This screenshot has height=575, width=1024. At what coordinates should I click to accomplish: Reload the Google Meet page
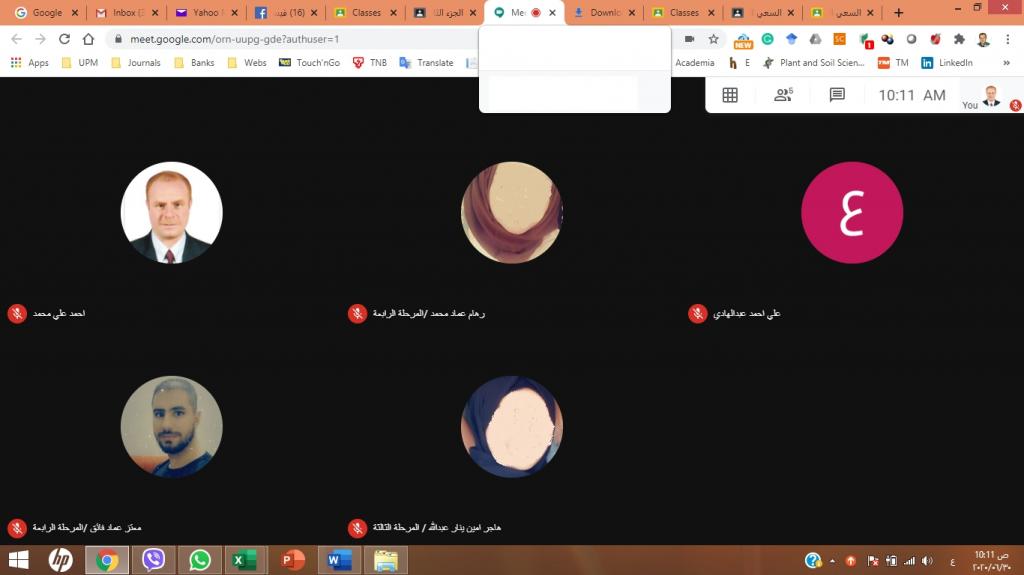tap(64, 39)
